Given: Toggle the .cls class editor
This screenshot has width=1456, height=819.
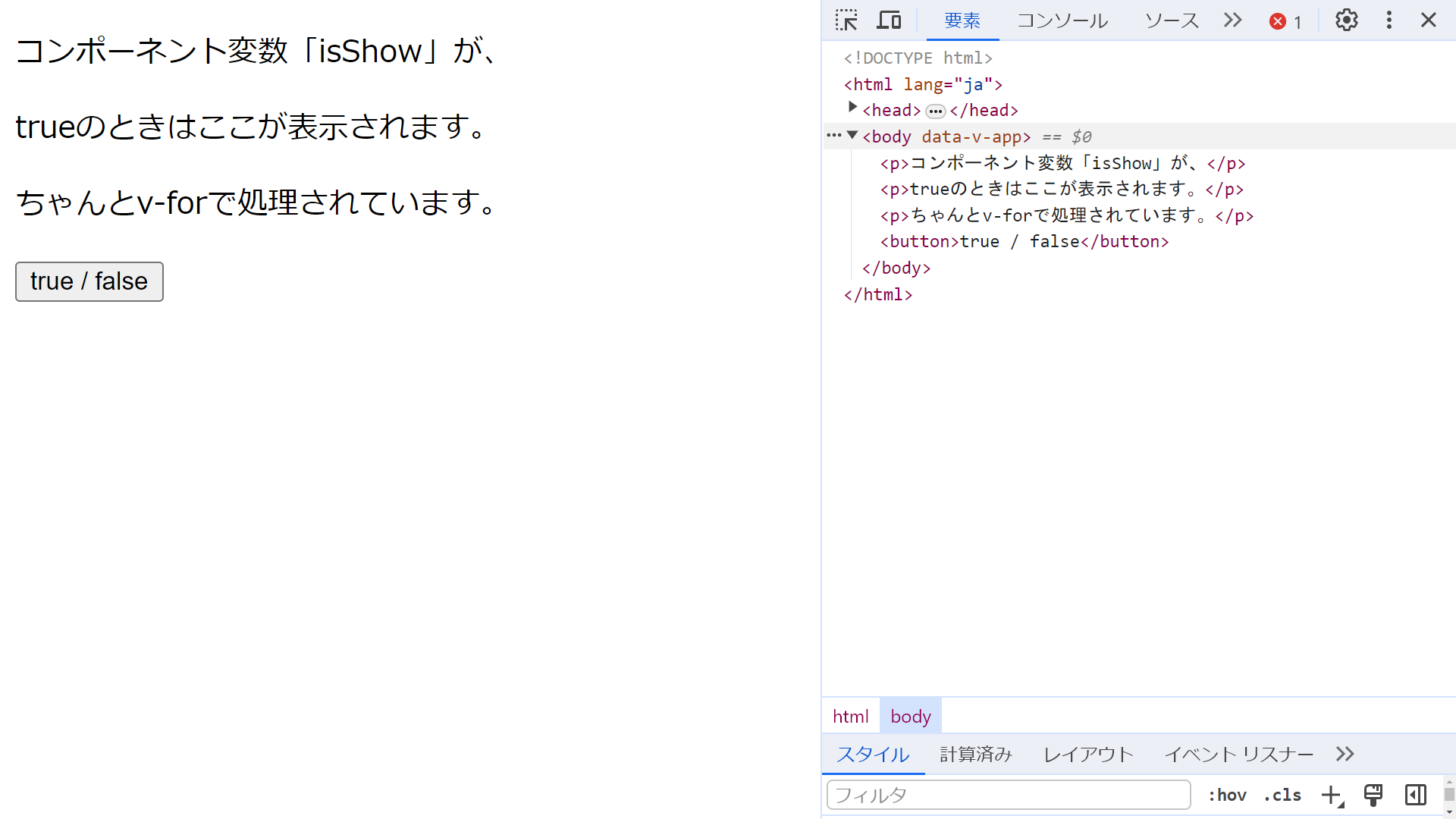Looking at the screenshot, I should 1282,795.
